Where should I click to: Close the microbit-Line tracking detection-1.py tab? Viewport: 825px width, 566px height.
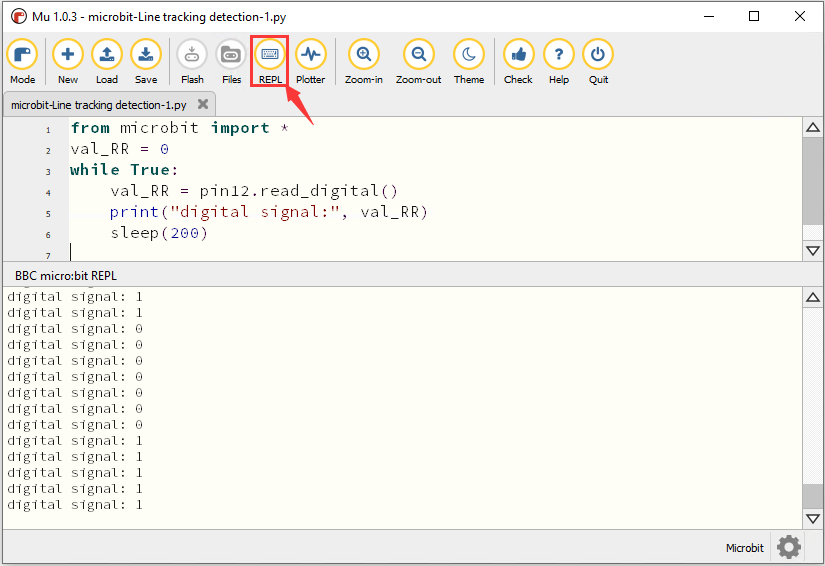tap(203, 104)
